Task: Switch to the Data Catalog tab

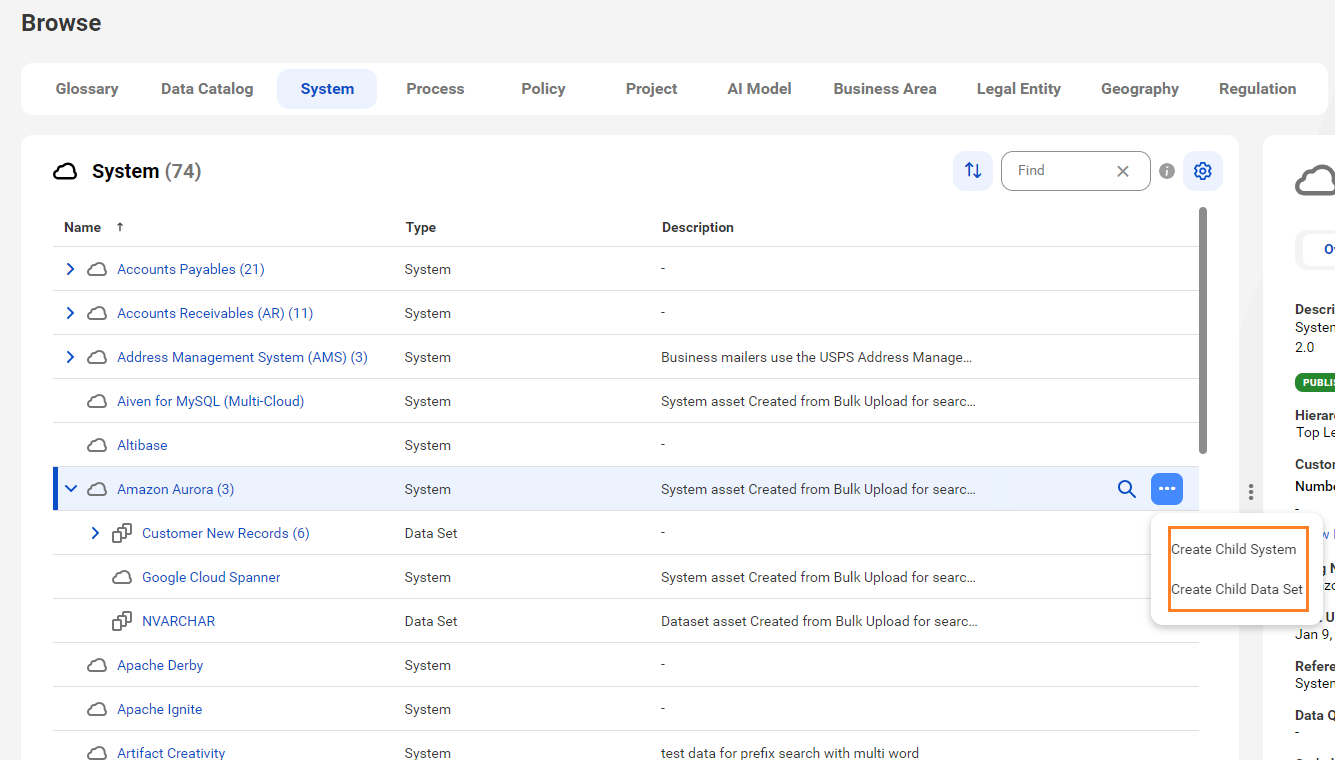Action: (207, 89)
